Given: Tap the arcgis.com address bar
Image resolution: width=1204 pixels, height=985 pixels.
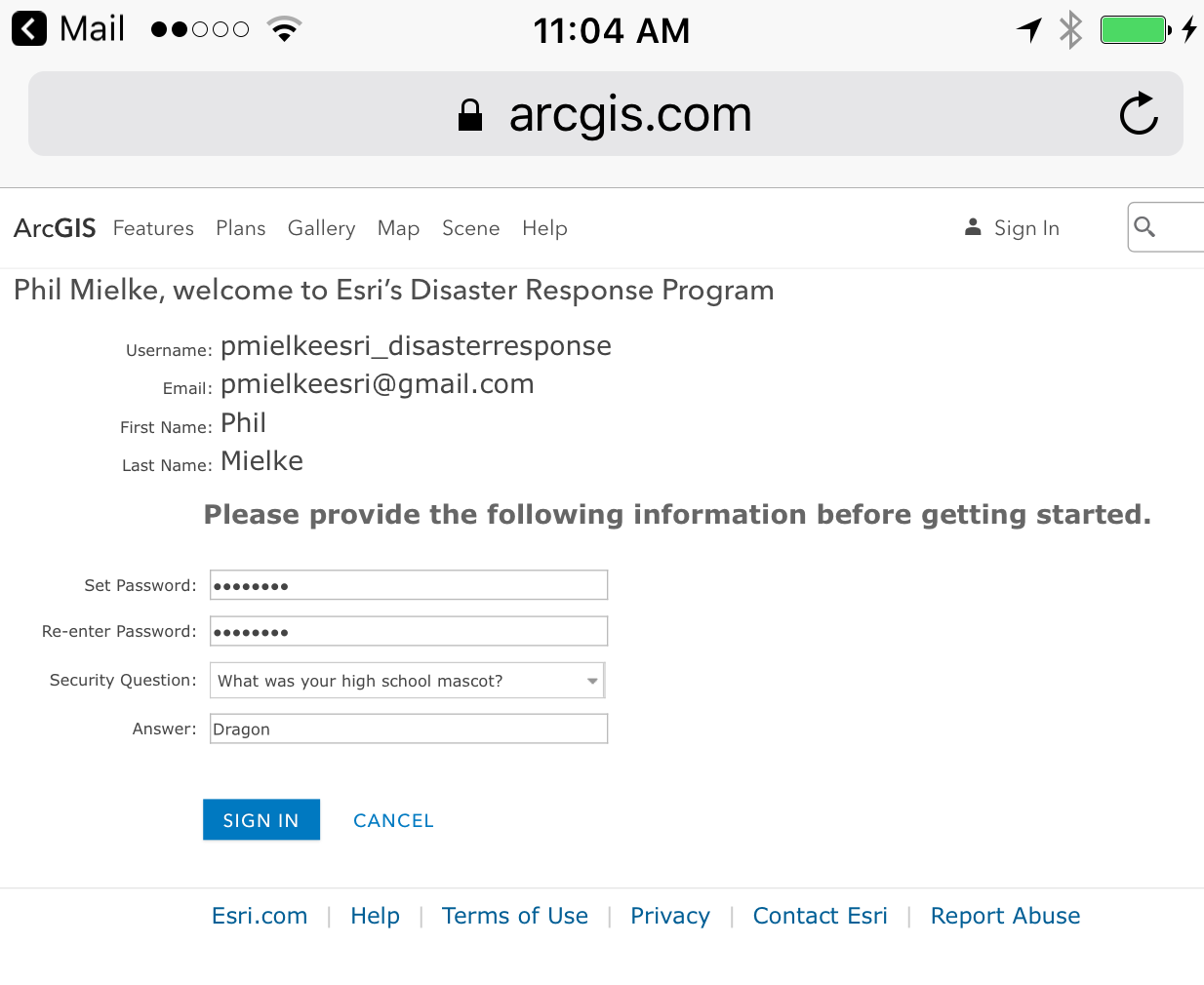Looking at the screenshot, I should 606,113.
